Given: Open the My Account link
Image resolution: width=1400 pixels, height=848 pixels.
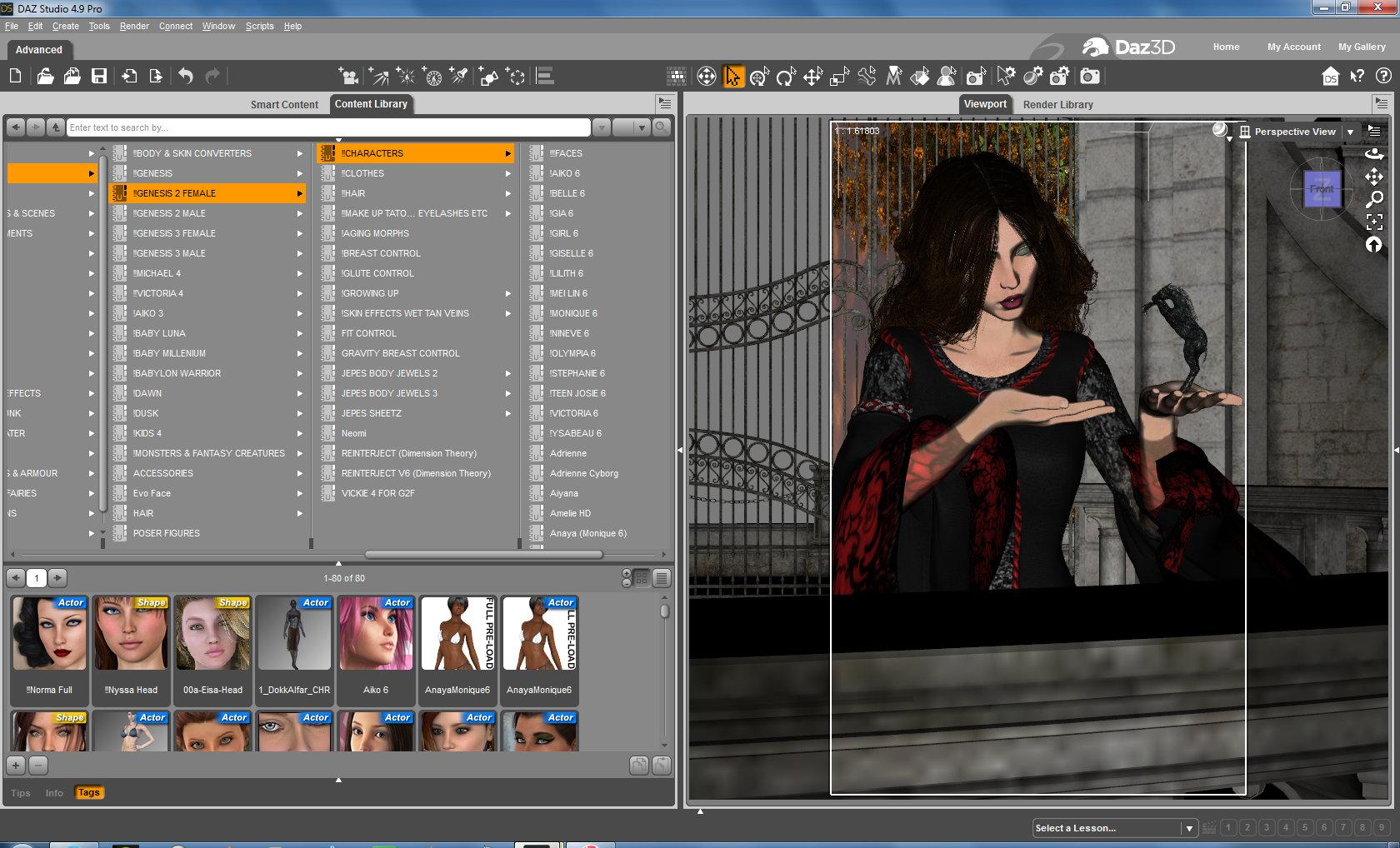Looking at the screenshot, I should (1293, 47).
